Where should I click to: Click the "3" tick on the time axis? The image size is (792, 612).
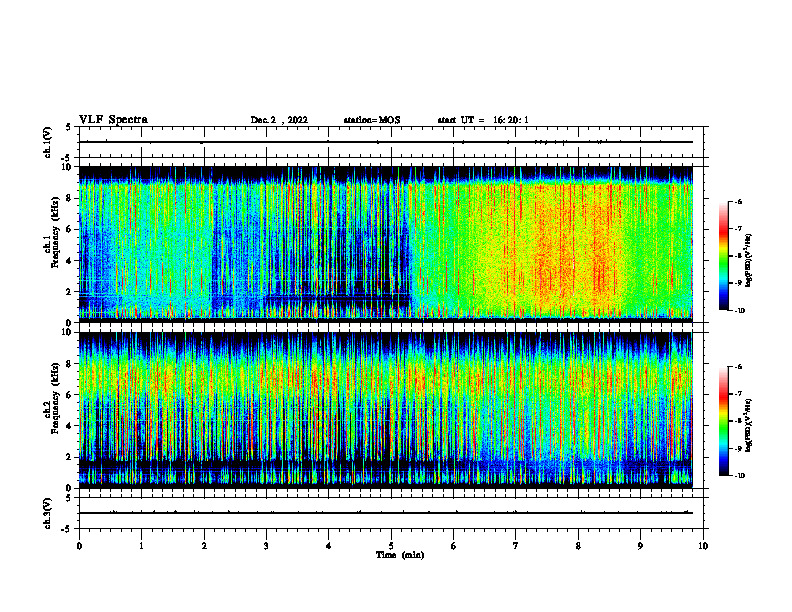click(266, 546)
